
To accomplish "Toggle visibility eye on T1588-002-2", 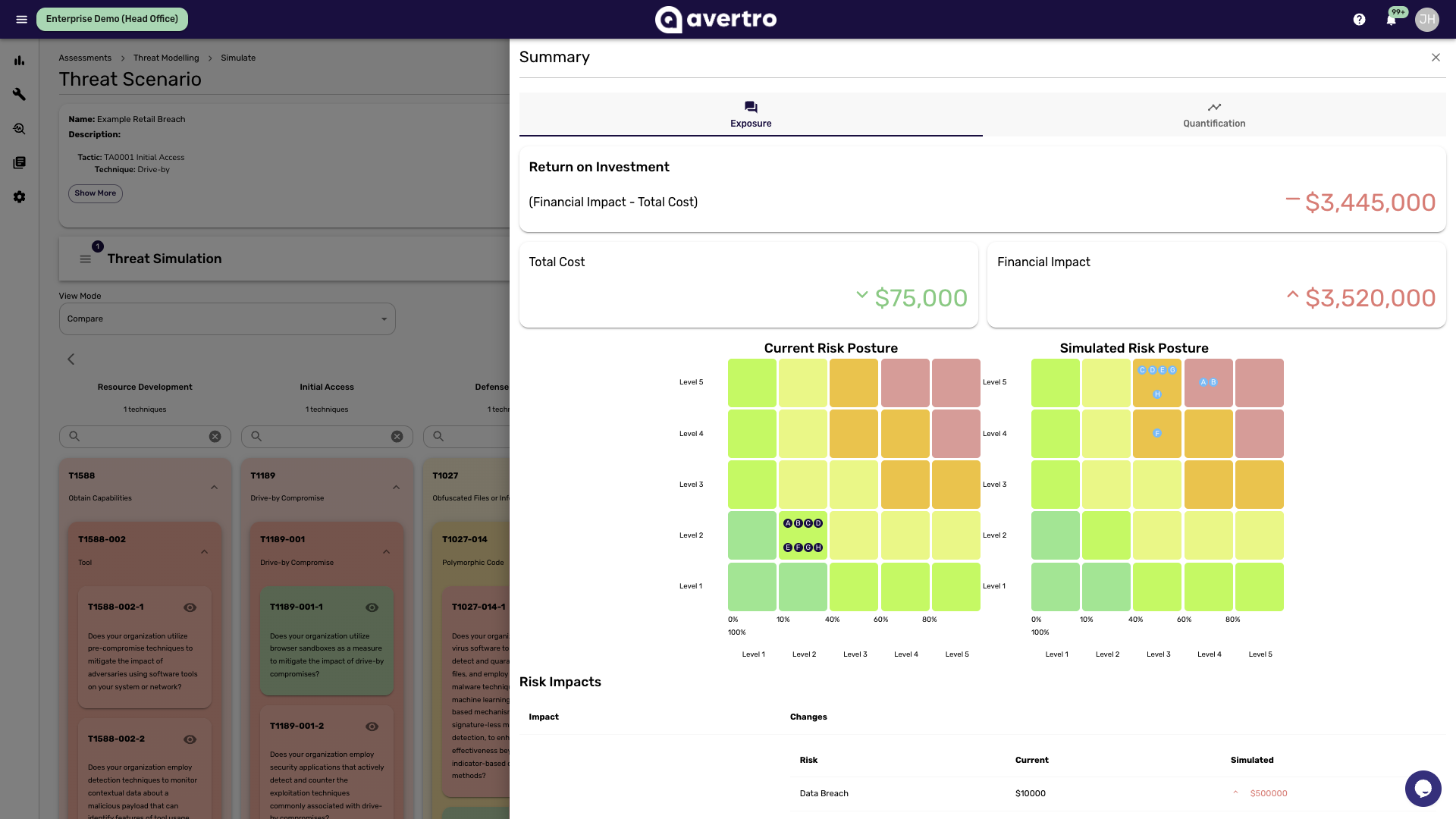I will [190, 739].
